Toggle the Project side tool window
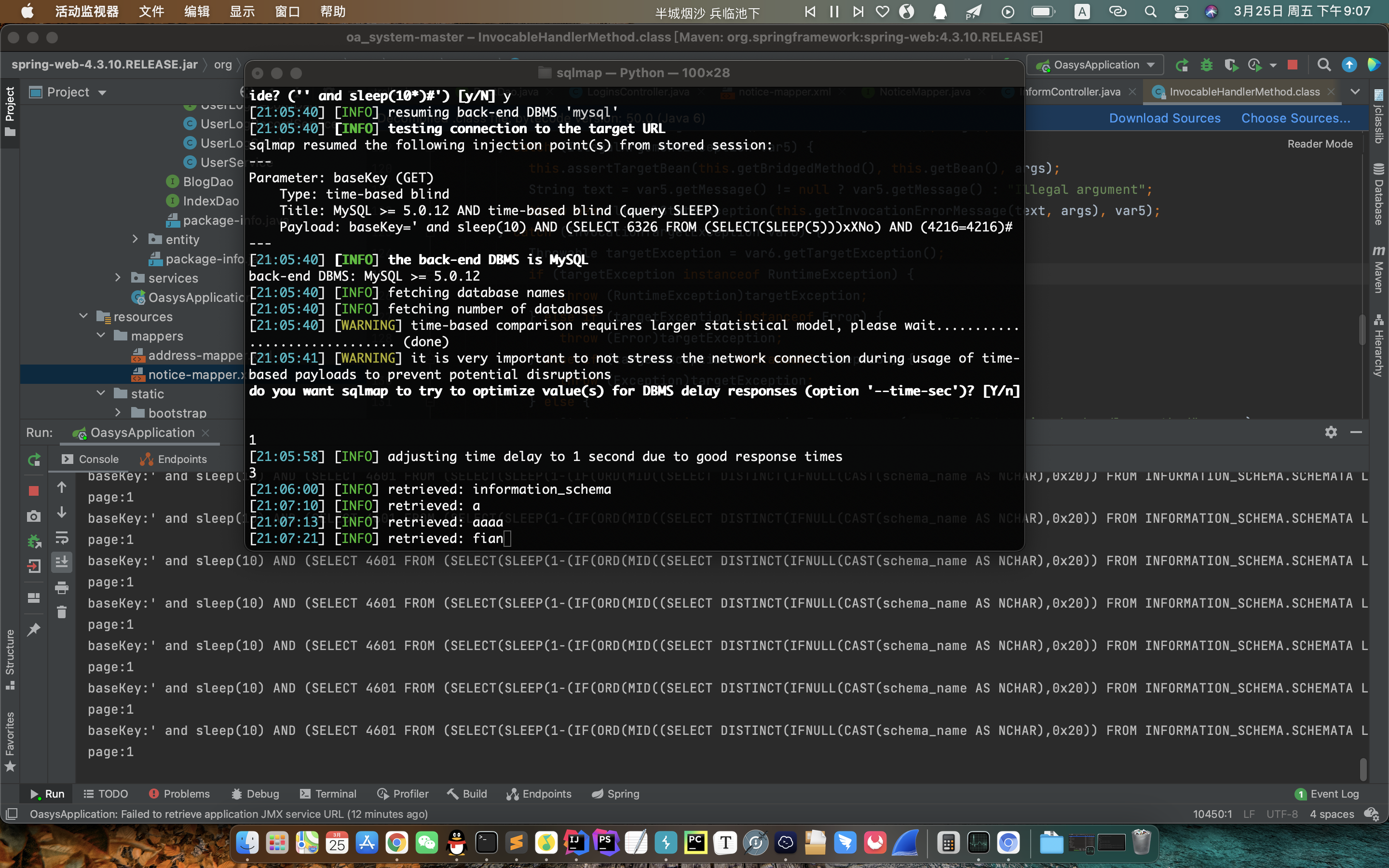This screenshot has width=1389, height=868. pos(10,111)
